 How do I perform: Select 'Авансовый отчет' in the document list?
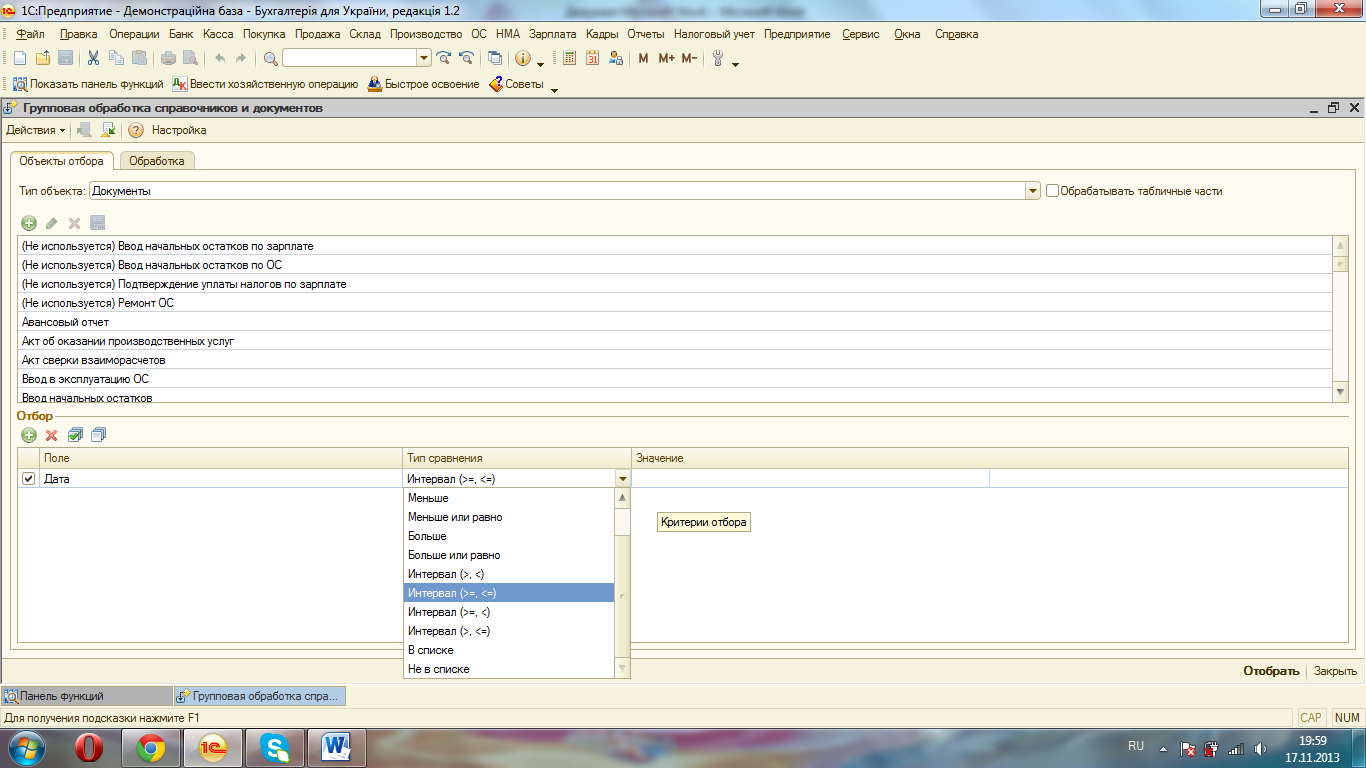[676, 322]
